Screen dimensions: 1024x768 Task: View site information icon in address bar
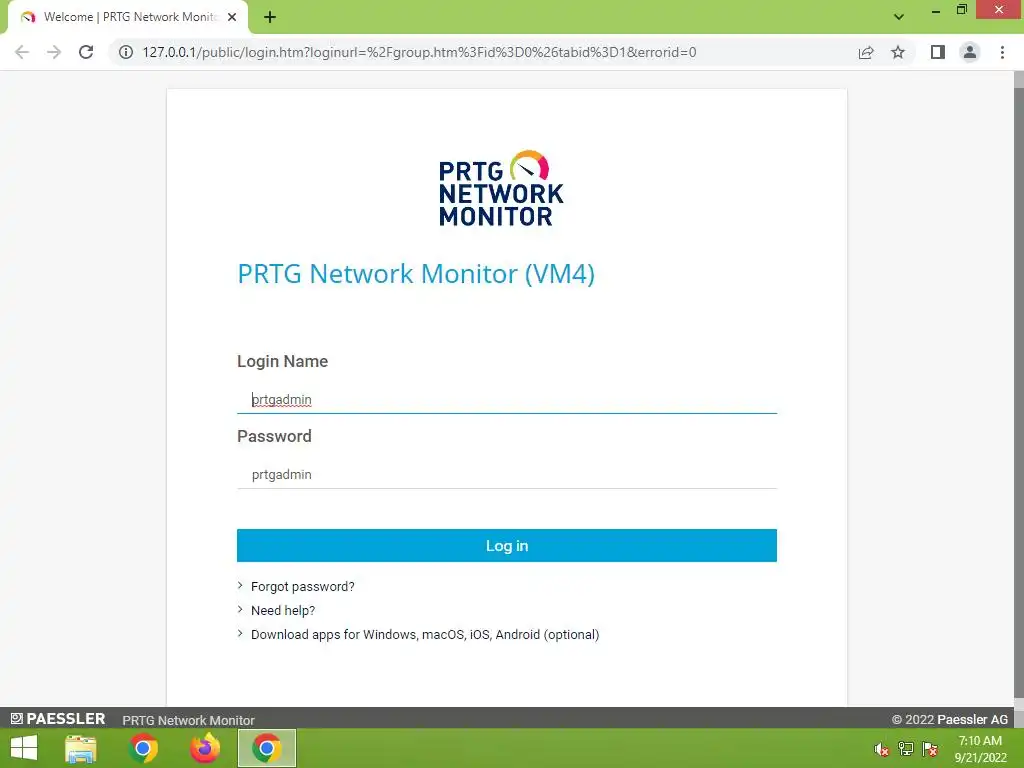tap(126, 52)
